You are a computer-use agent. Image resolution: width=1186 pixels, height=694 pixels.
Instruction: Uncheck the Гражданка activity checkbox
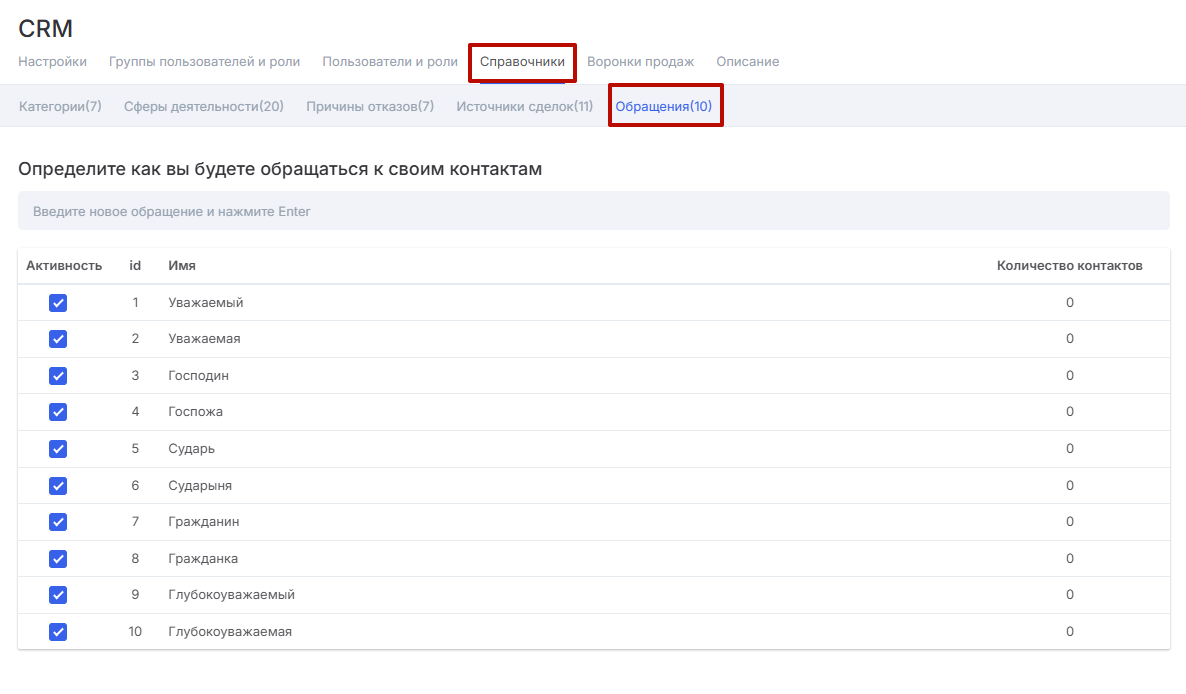[58, 559]
